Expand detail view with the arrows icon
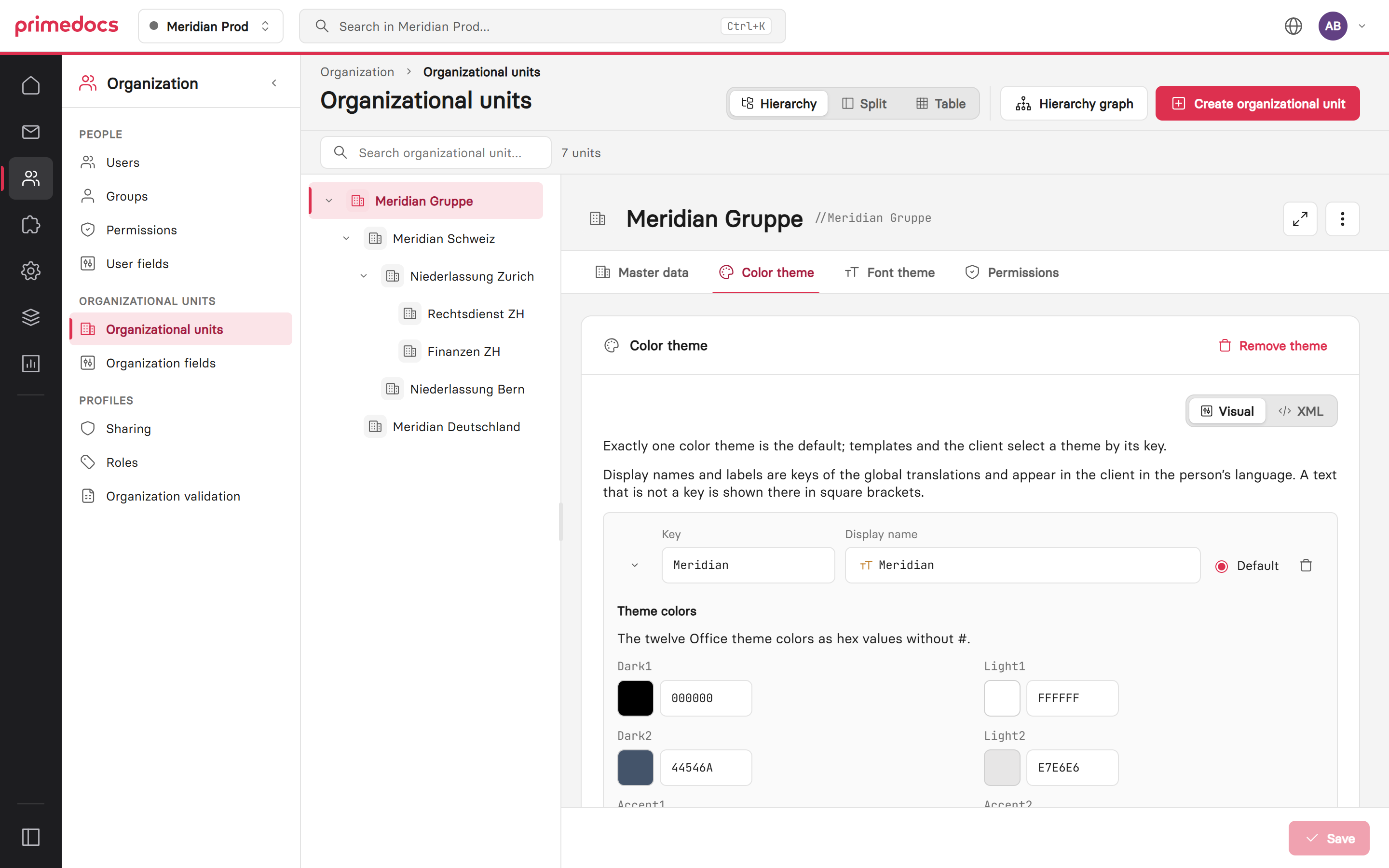Screen dimensions: 1389x868 click(x=1299, y=219)
